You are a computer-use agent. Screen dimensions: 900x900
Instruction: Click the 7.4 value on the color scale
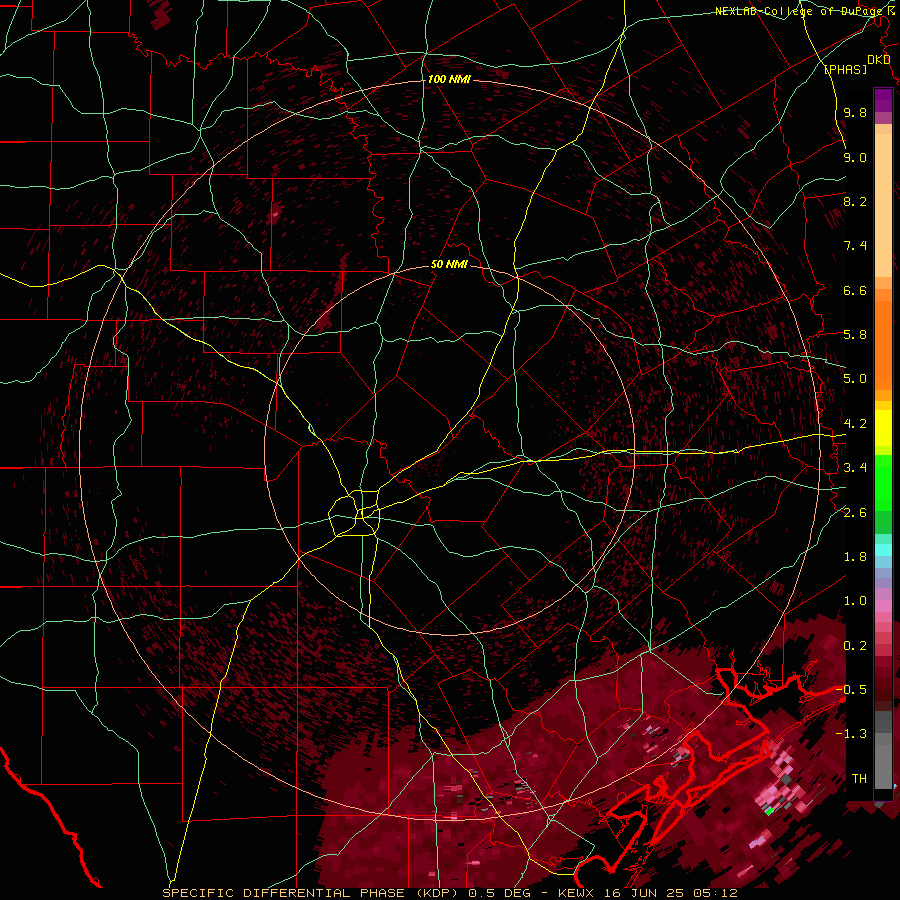click(x=855, y=246)
